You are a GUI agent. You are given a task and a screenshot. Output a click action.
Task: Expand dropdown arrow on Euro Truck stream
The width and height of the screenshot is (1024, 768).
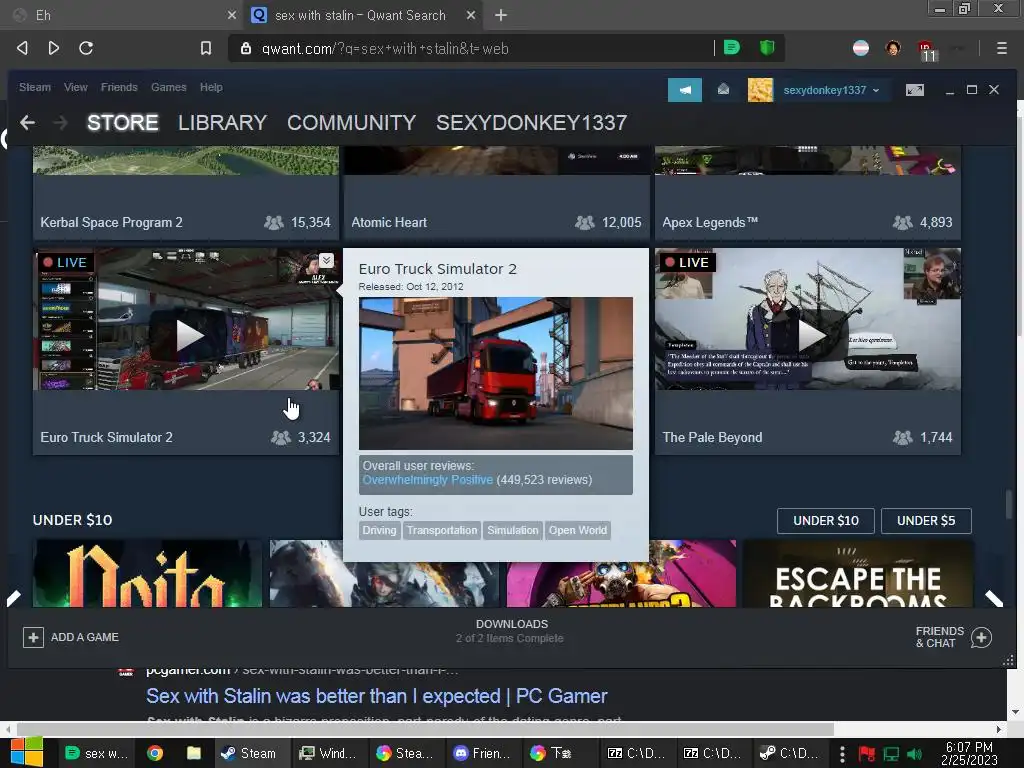[327, 261]
